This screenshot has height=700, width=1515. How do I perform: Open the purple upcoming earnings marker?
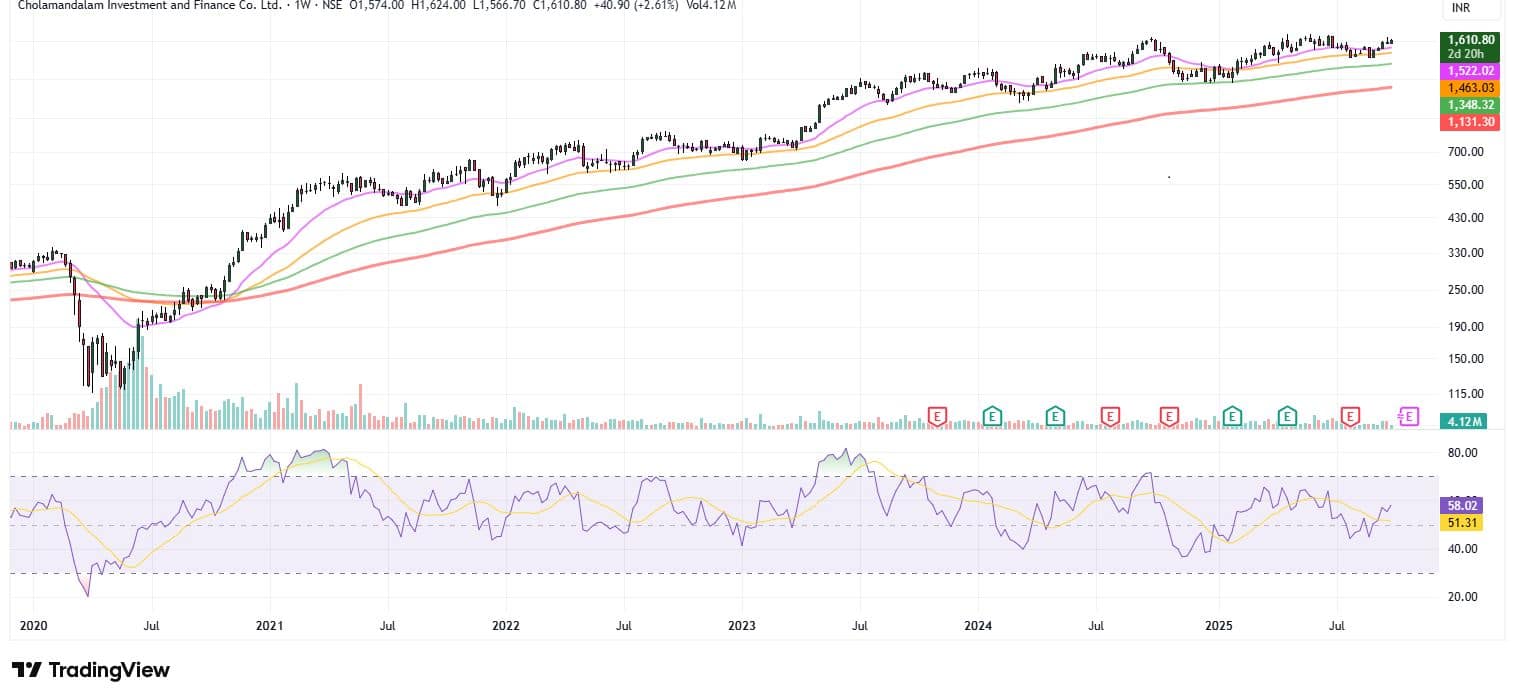1409,415
